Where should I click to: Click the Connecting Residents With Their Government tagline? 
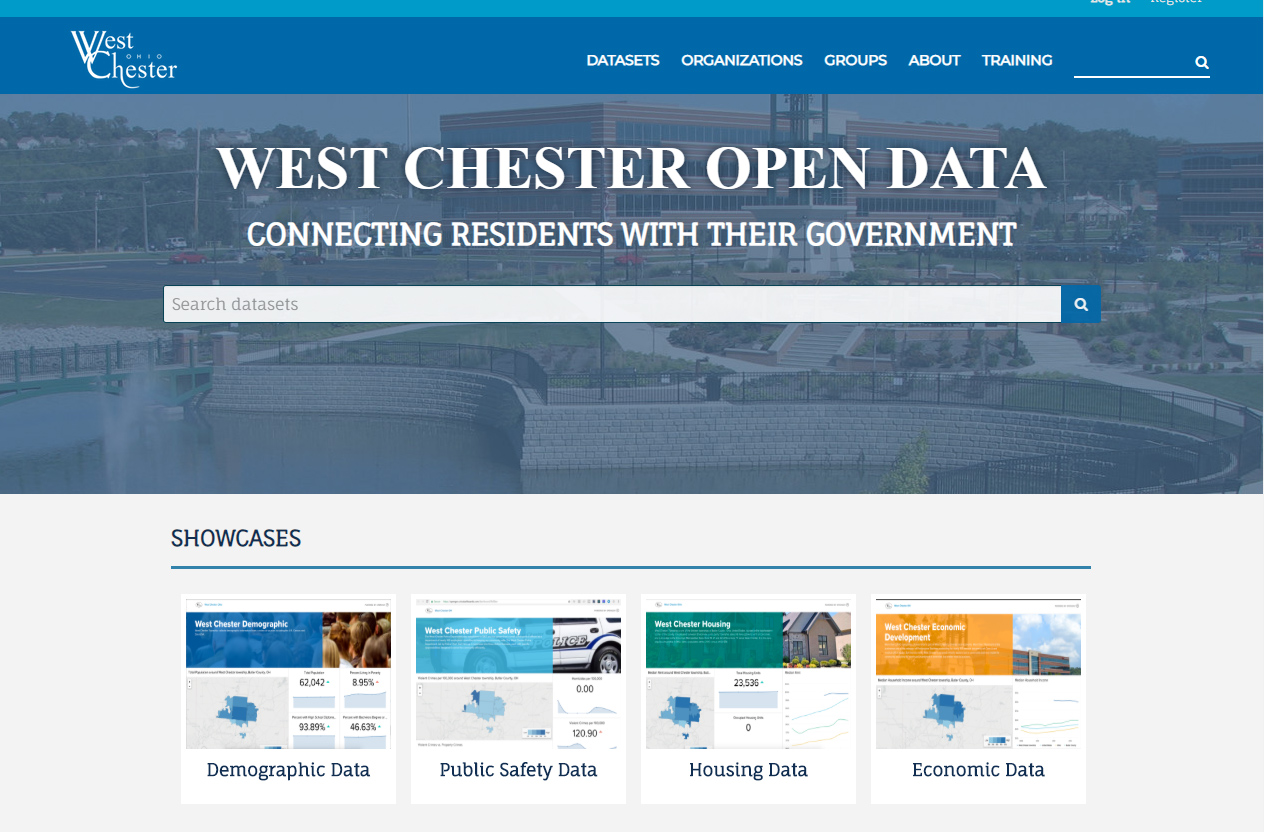pyautogui.click(x=631, y=235)
